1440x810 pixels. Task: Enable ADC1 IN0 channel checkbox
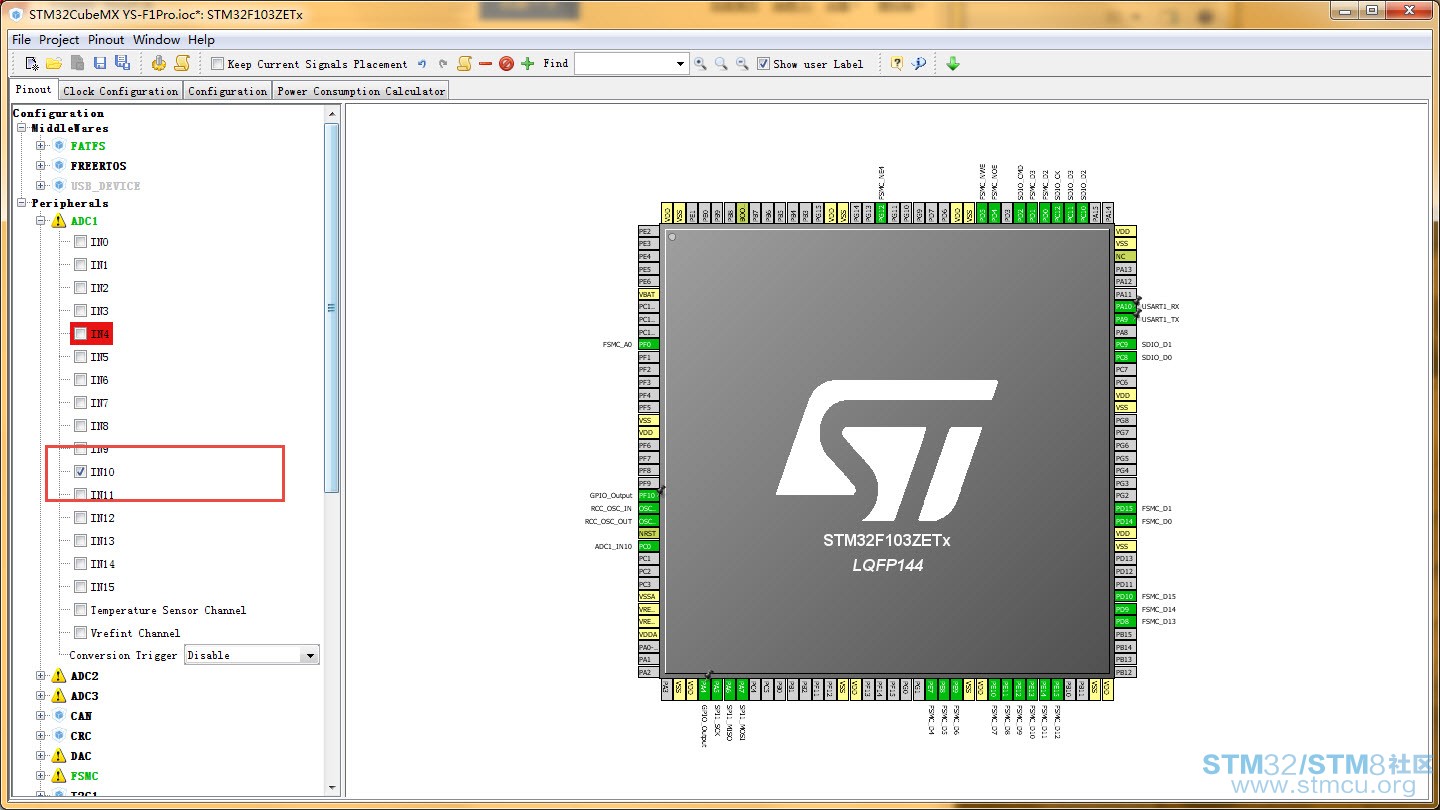[80, 242]
